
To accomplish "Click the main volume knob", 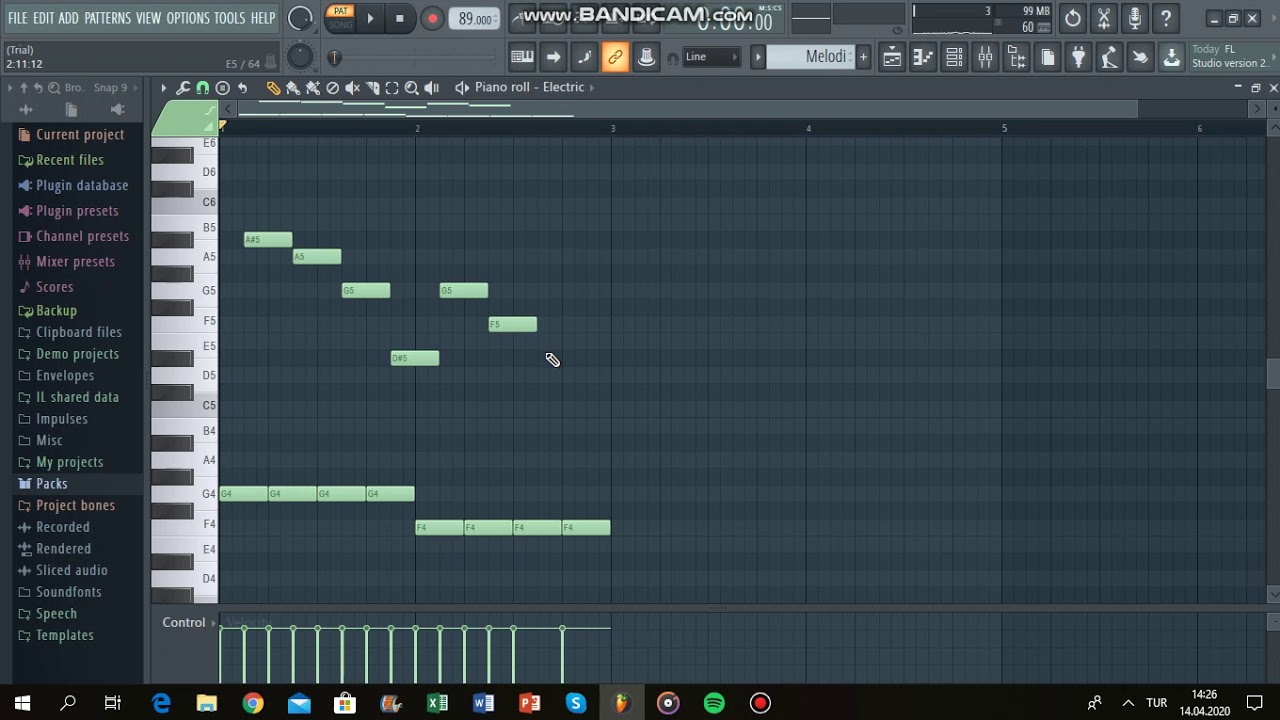I will coord(300,18).
